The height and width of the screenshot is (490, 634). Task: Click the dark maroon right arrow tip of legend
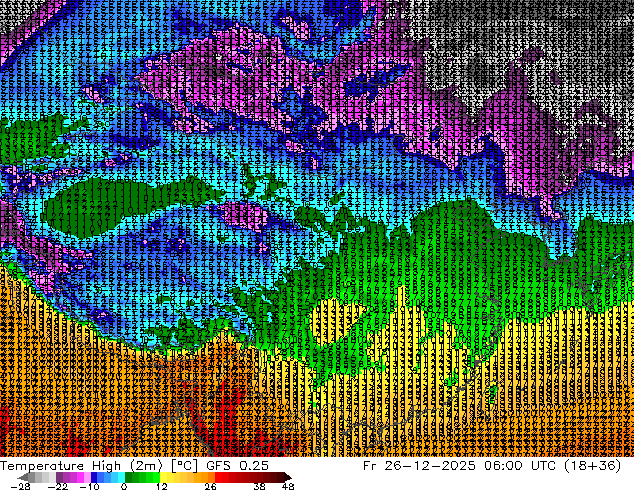coord(287,477)
